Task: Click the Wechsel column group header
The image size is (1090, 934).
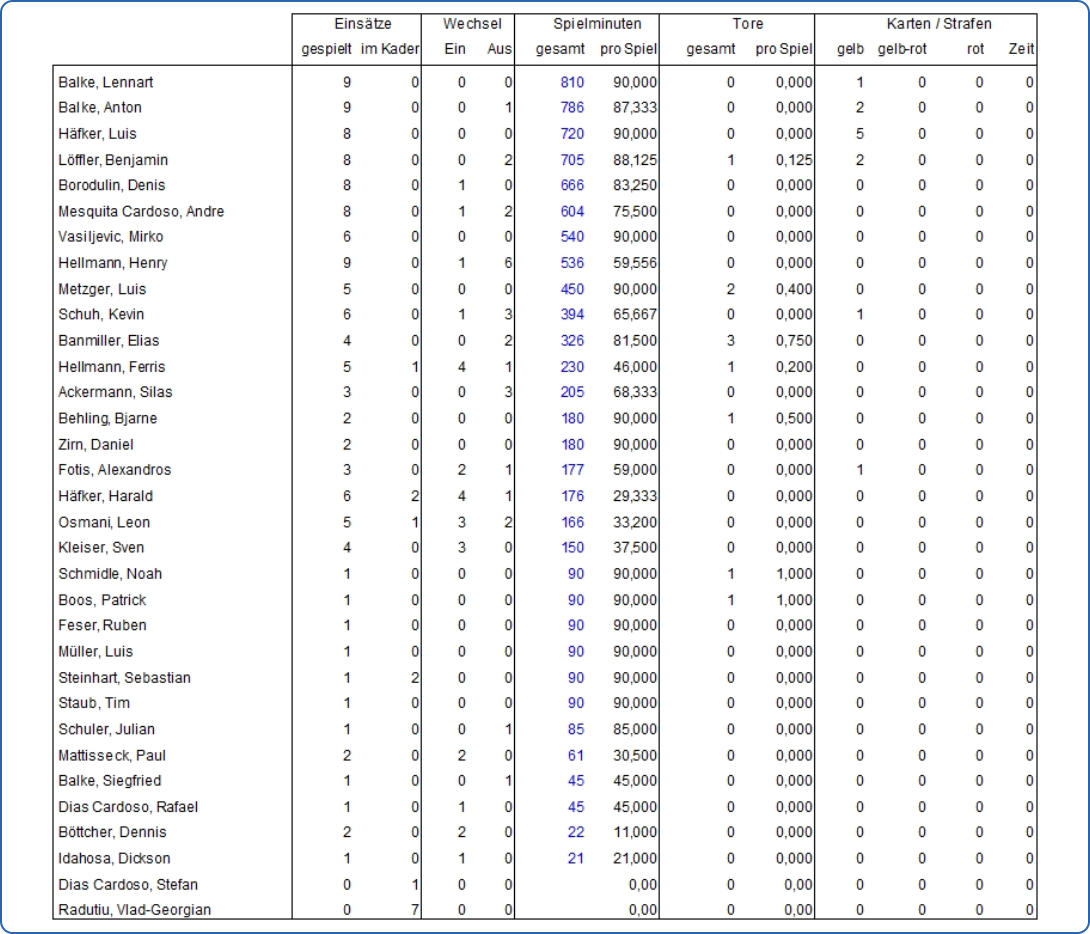Action: click(472, 24)
